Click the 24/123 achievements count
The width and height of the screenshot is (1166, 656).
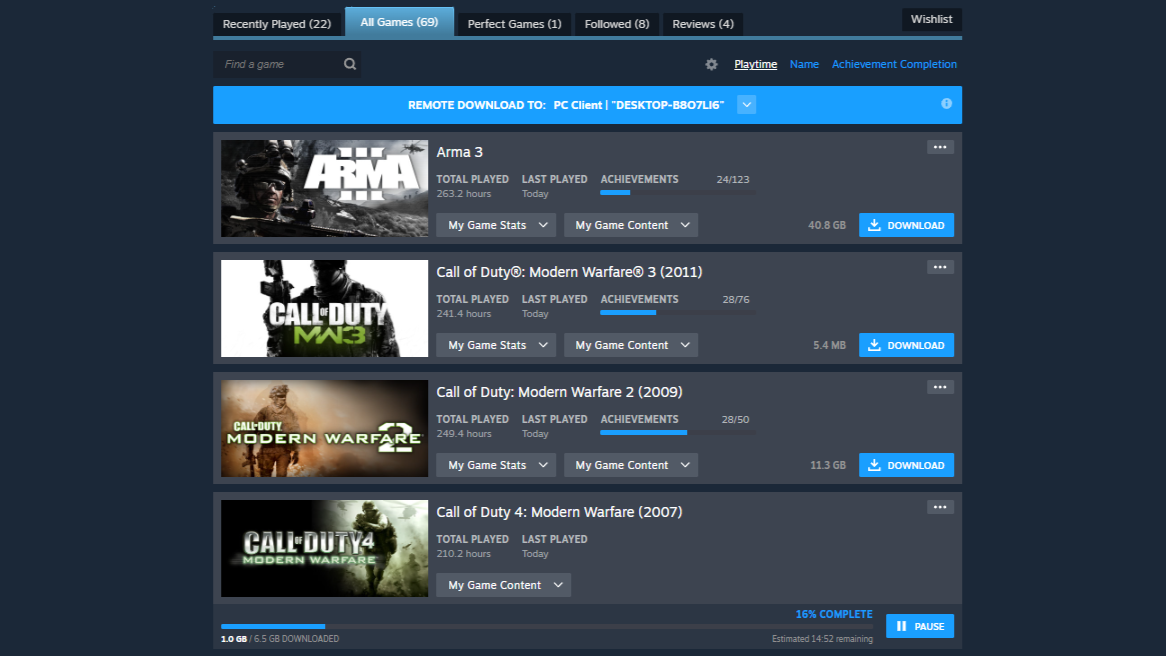coord(732,179)
